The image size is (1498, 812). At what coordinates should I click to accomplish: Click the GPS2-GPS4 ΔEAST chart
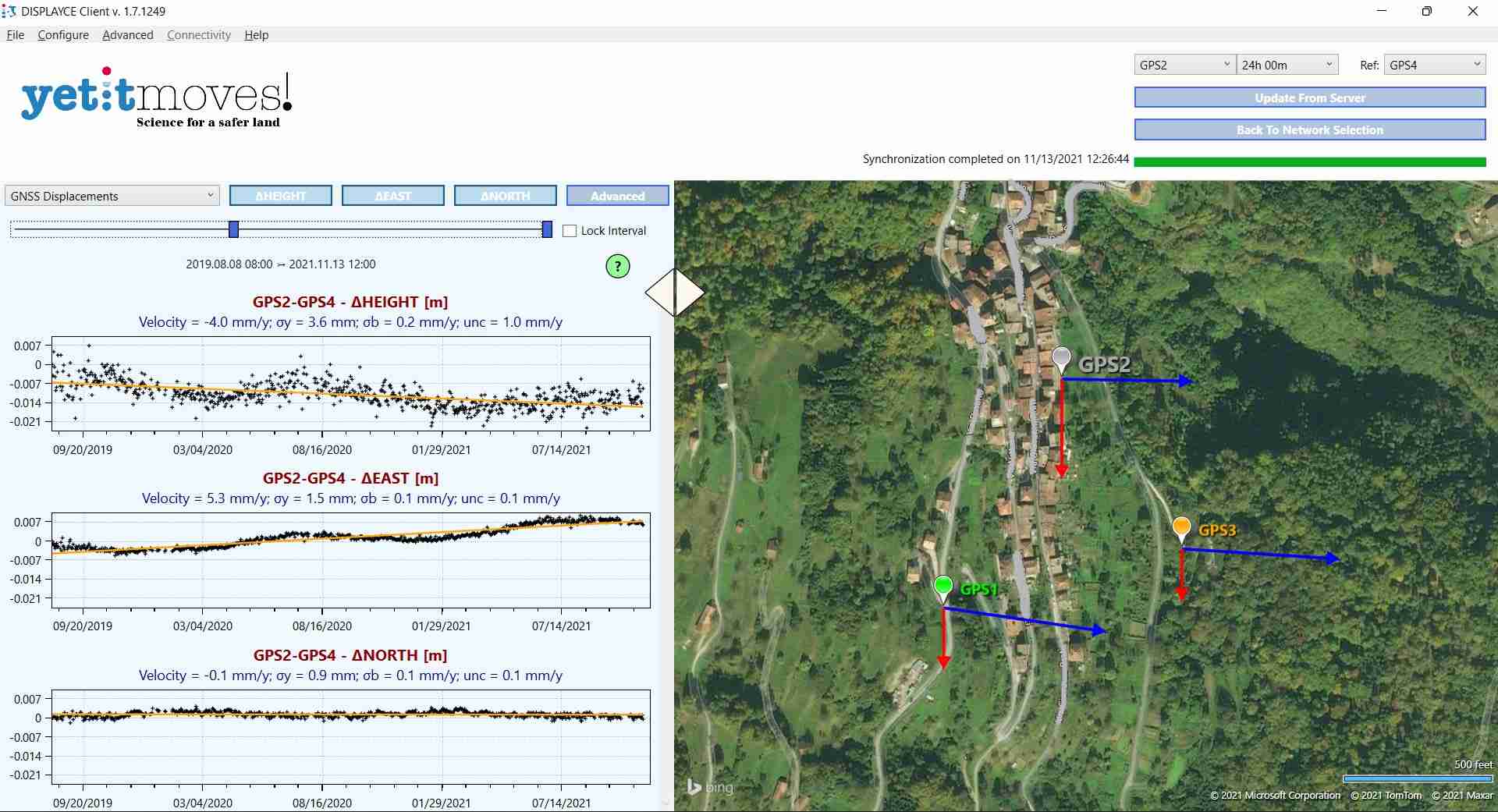pos(351,560)
